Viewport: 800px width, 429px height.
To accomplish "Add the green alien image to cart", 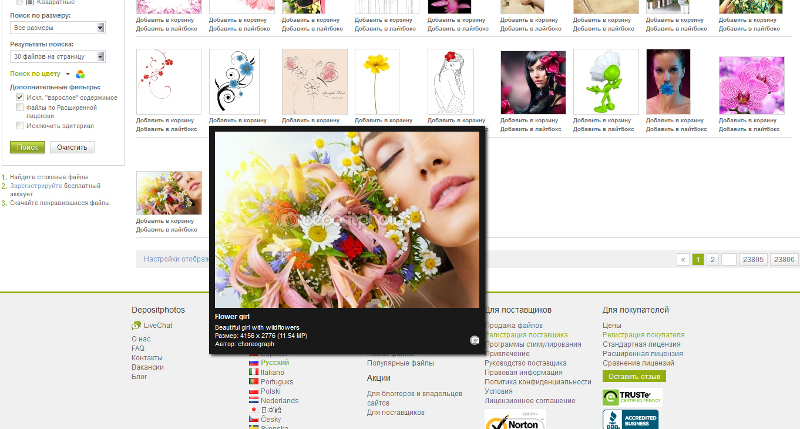I will coord(603,120).
